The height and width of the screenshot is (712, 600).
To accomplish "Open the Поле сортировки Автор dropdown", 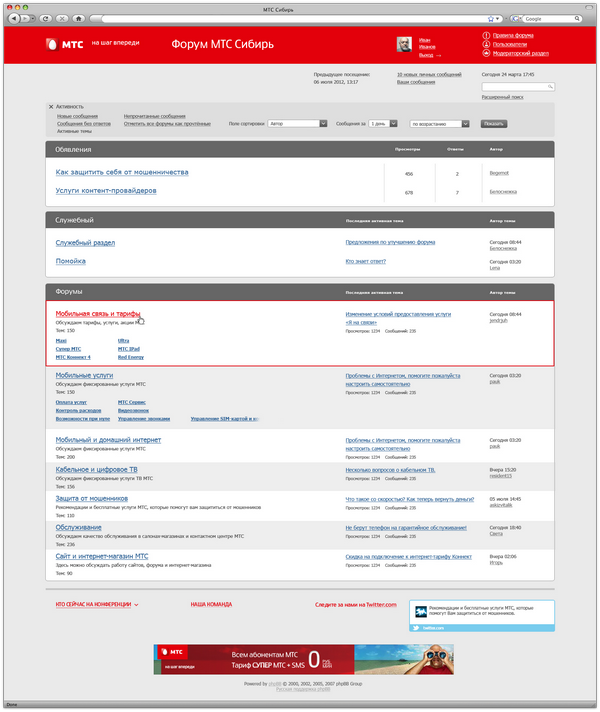I will tap(323, 124).
